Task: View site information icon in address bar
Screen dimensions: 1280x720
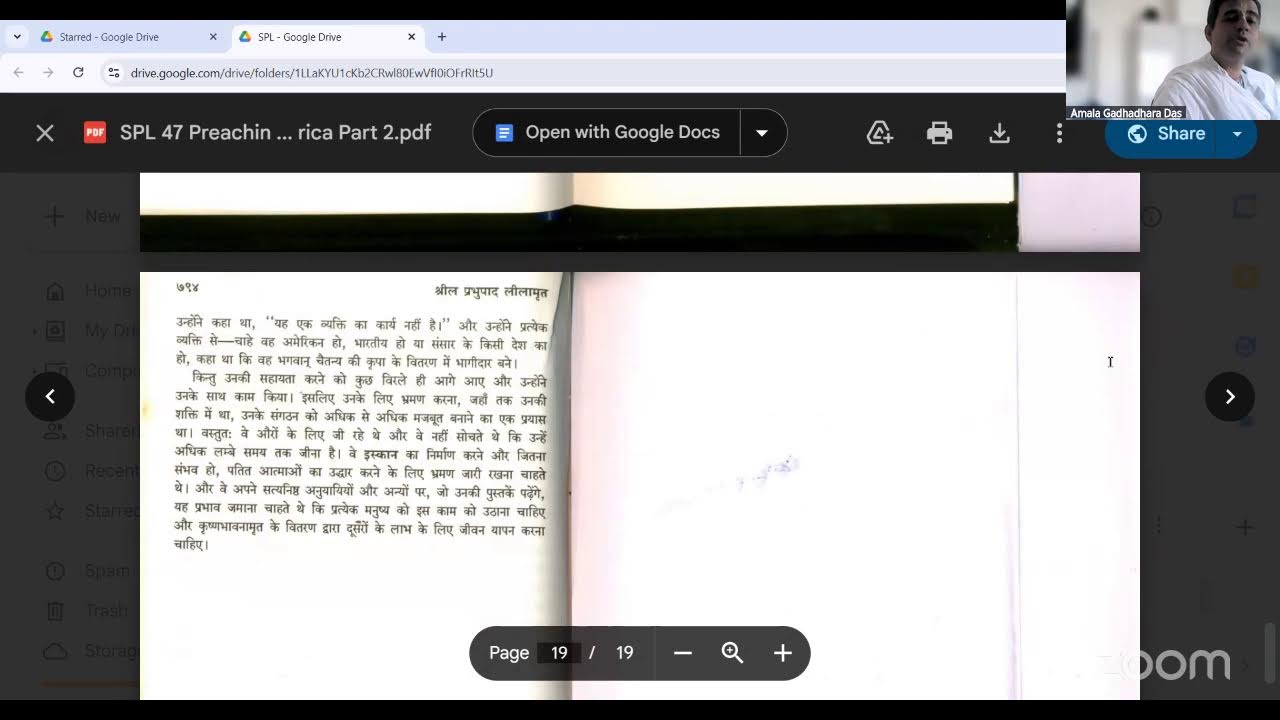Action: (x=113, y=72)
